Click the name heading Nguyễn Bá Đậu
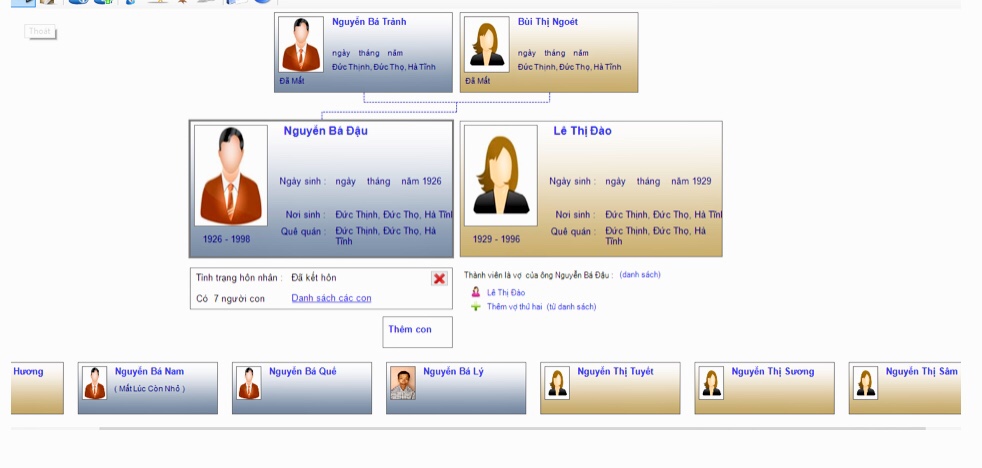982x468 pixels. [x=326, y=131]
